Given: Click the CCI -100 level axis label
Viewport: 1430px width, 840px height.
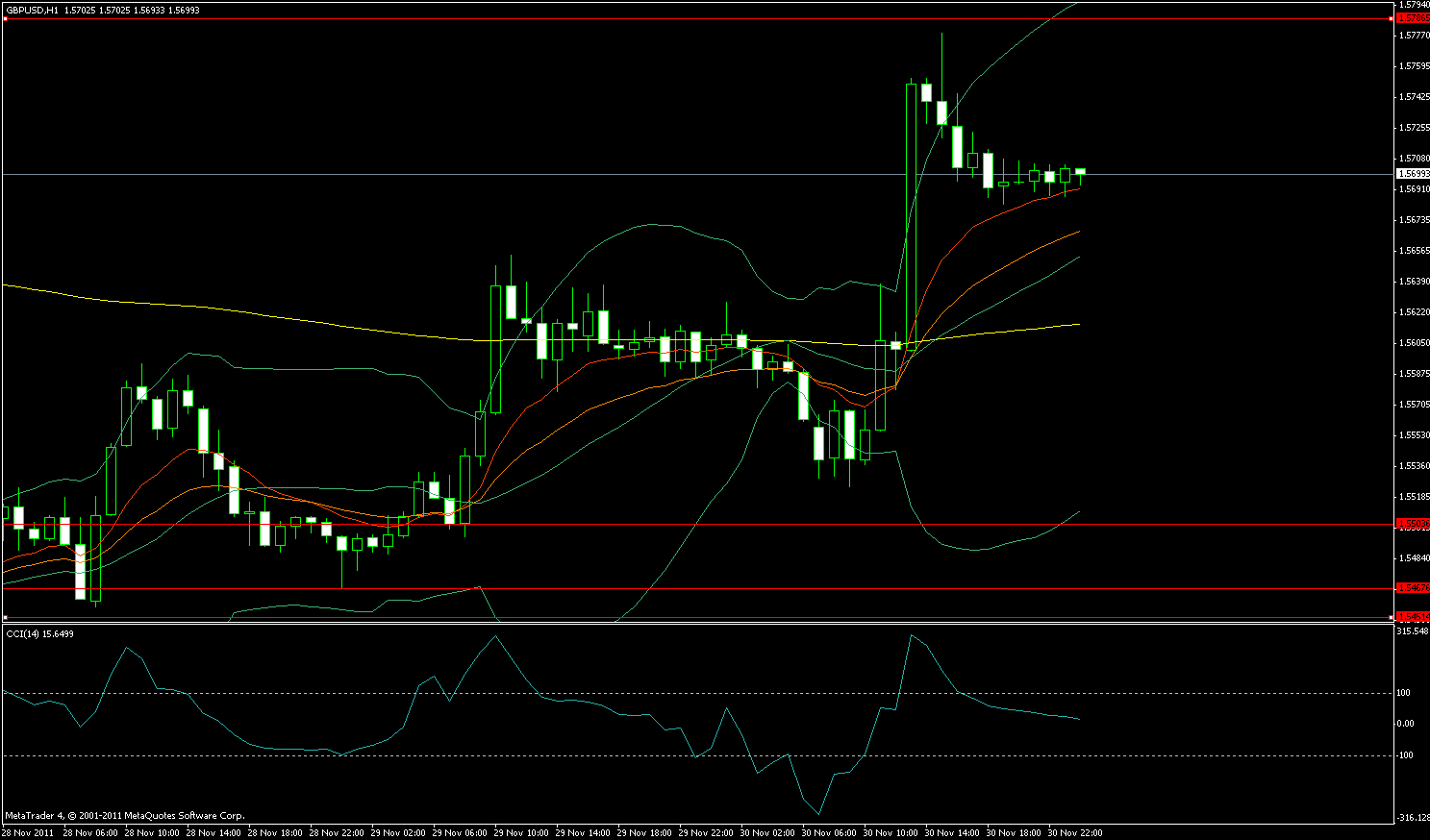Looking at the screenshot, I should [1405, 755].
